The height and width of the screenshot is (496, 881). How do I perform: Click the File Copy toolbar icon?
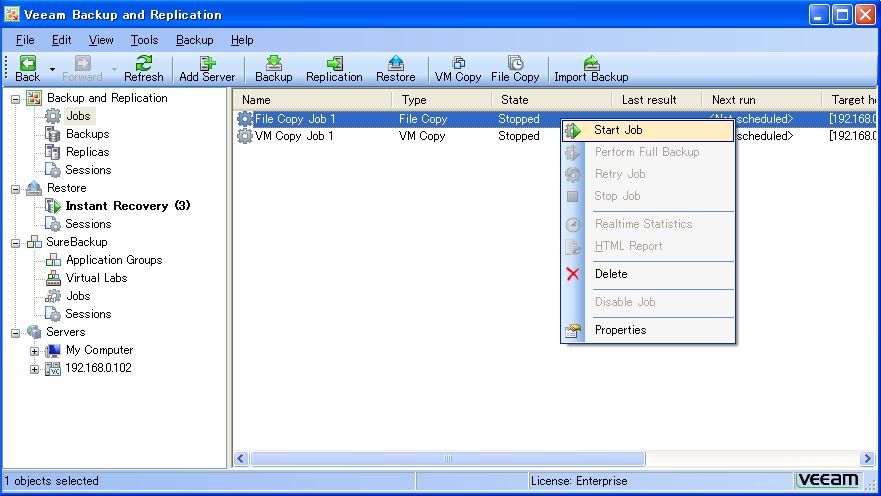515,63
